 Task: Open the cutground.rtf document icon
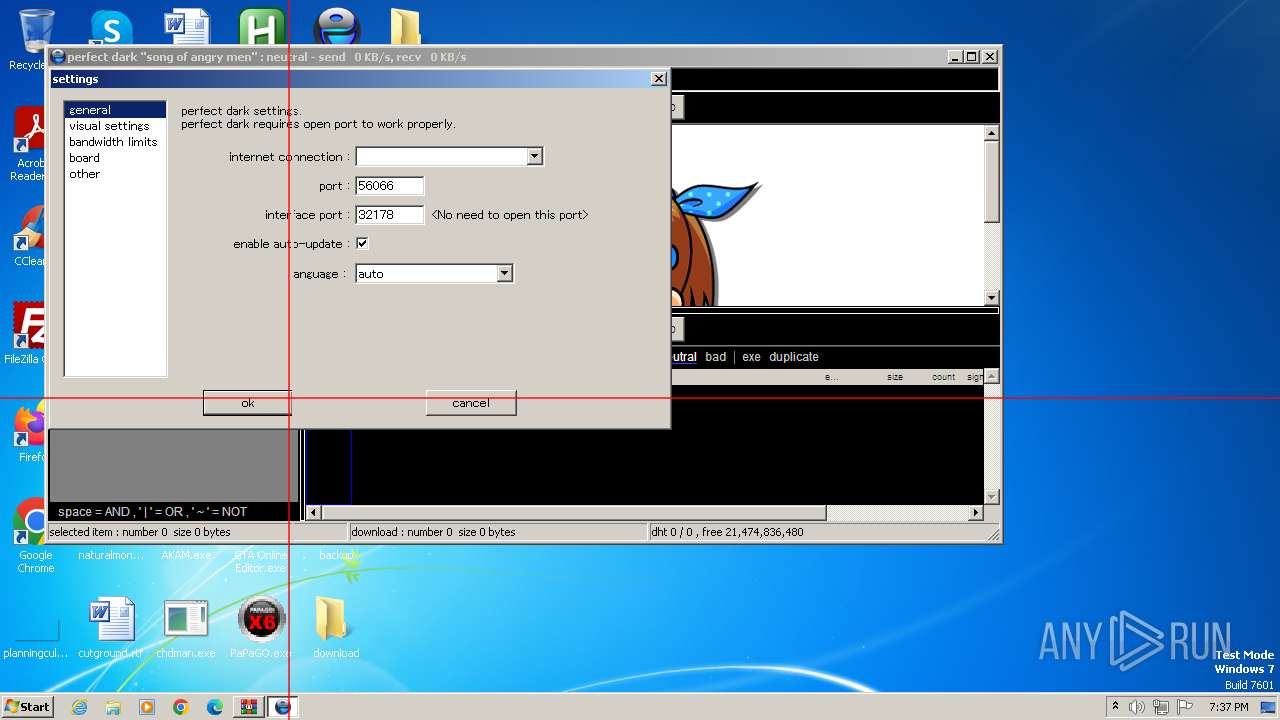(x=111, y=627)
